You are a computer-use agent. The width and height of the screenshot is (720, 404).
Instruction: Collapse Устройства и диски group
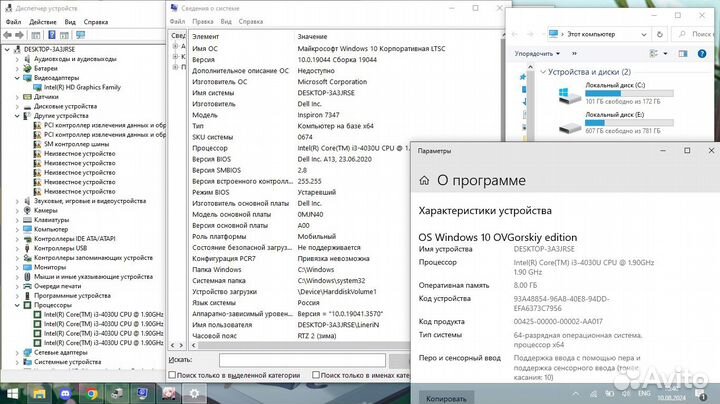[543, 72]
